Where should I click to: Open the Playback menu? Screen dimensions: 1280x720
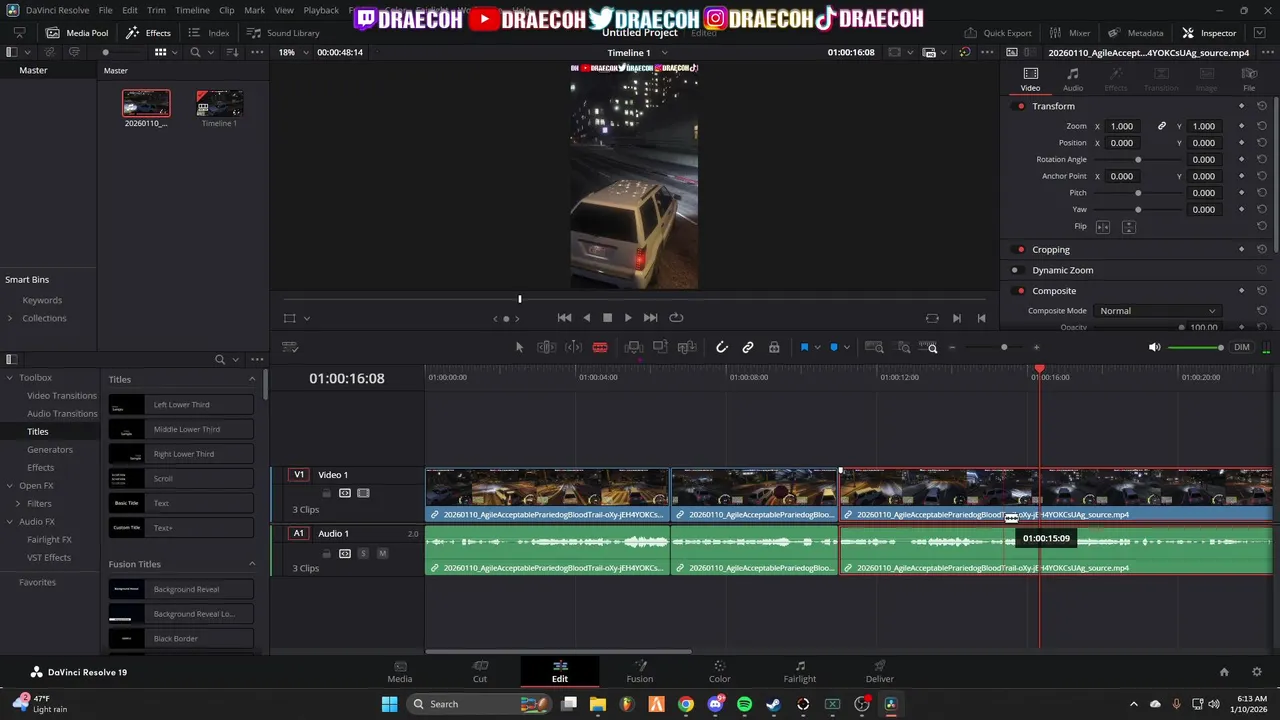click(321, 10)
